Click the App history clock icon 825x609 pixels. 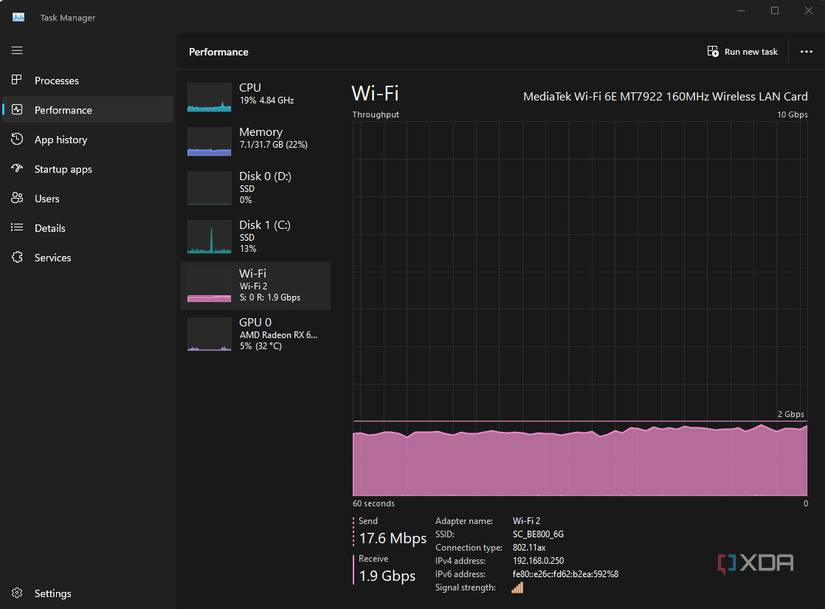pyautogui.click(x=17, y=139)
